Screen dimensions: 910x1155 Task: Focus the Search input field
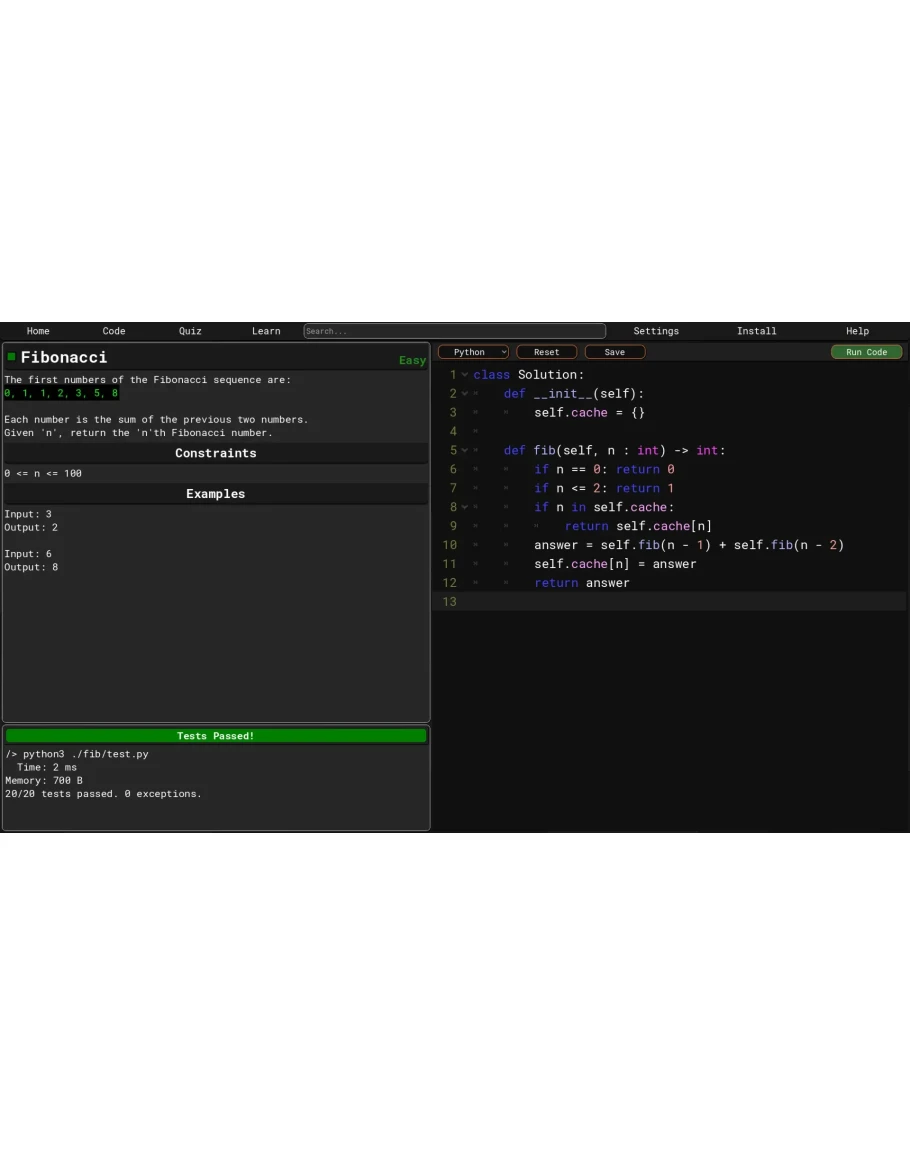[454, 331]
